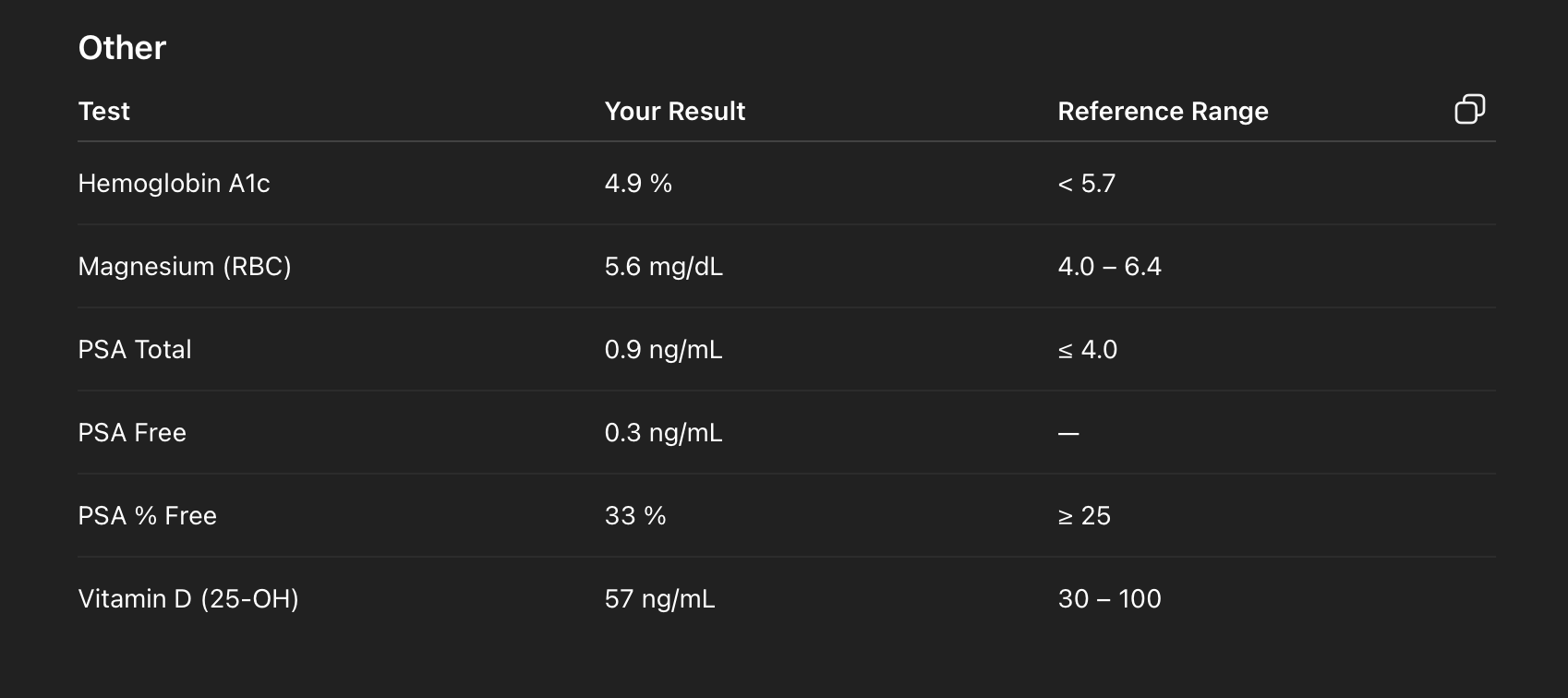Click the 30 – 100 reference range
This screenshot has height=698, width=1568.
pyautogui.click(x=1109, y=599)
